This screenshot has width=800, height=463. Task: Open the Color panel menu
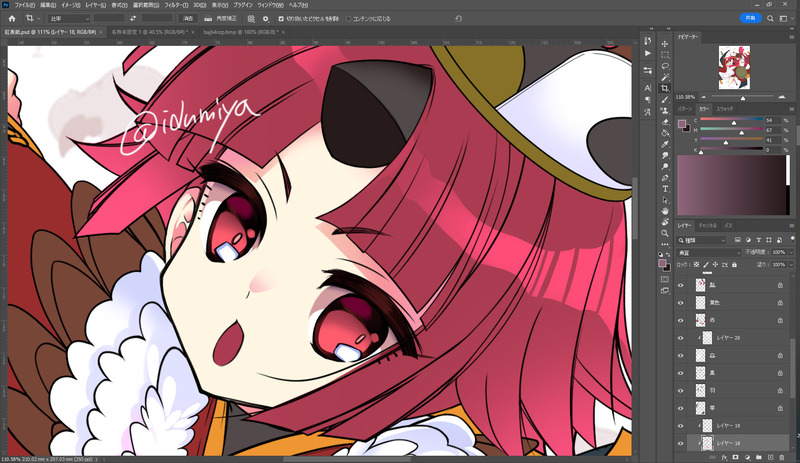click(x=791, y=109)
